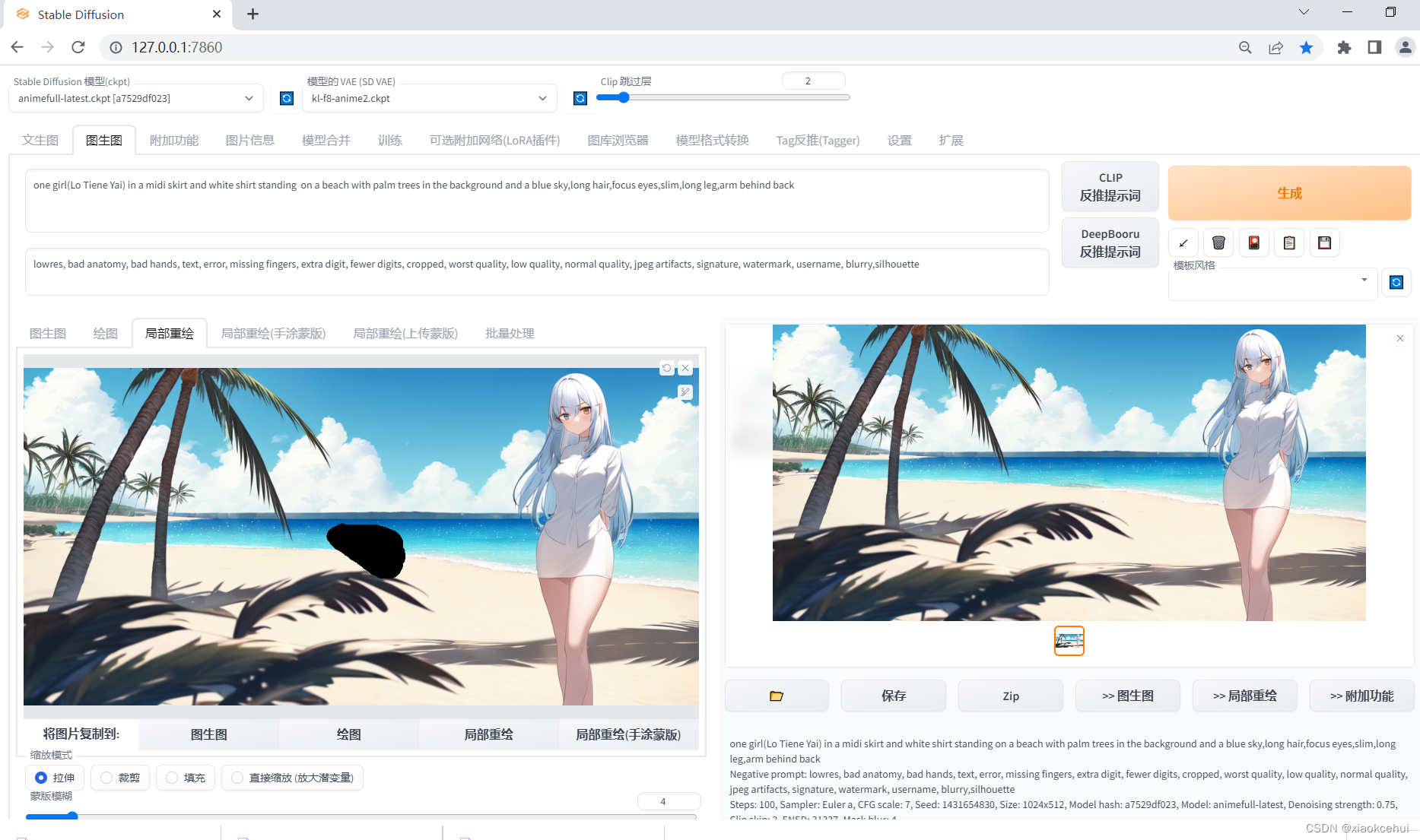
Task: Open the 设置 tab
Action: pyautogui.click(x=900, y=140)
